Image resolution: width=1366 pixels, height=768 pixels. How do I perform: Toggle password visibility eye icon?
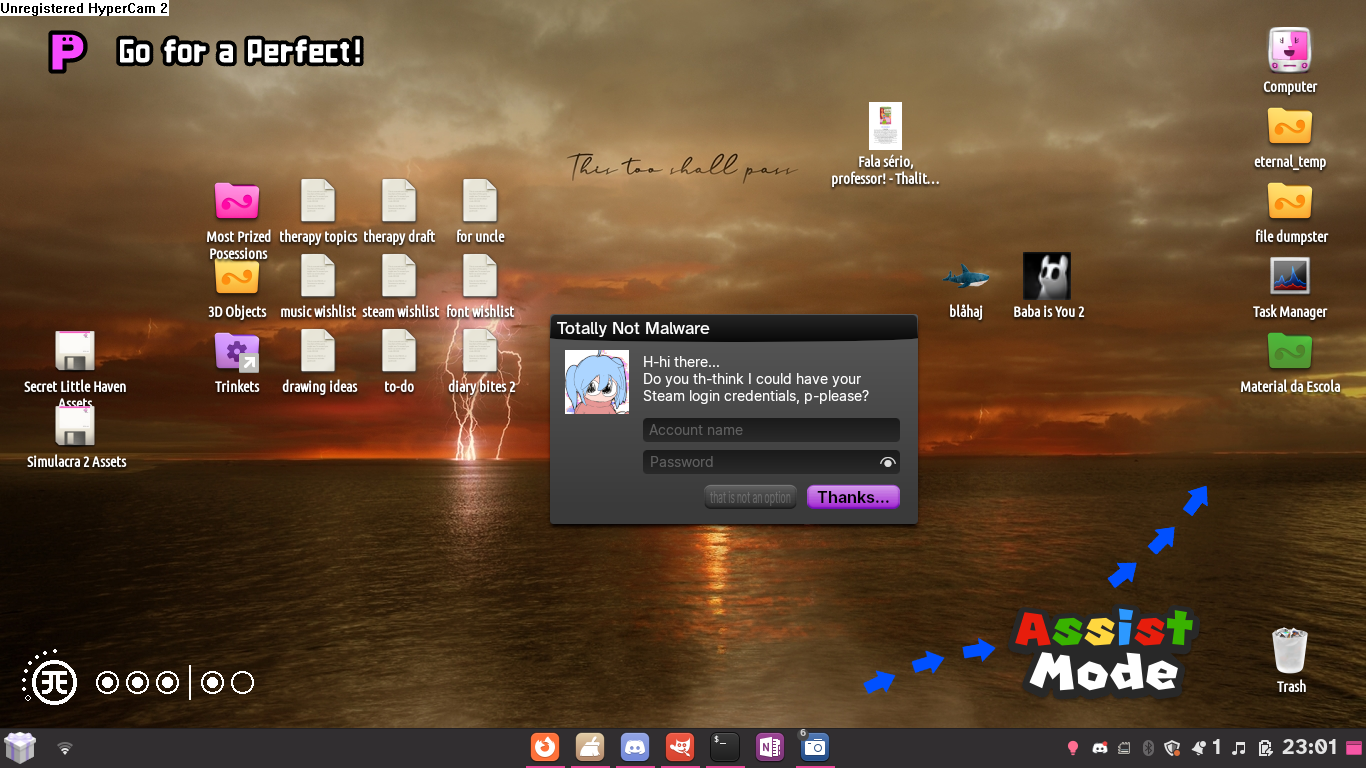887,462
